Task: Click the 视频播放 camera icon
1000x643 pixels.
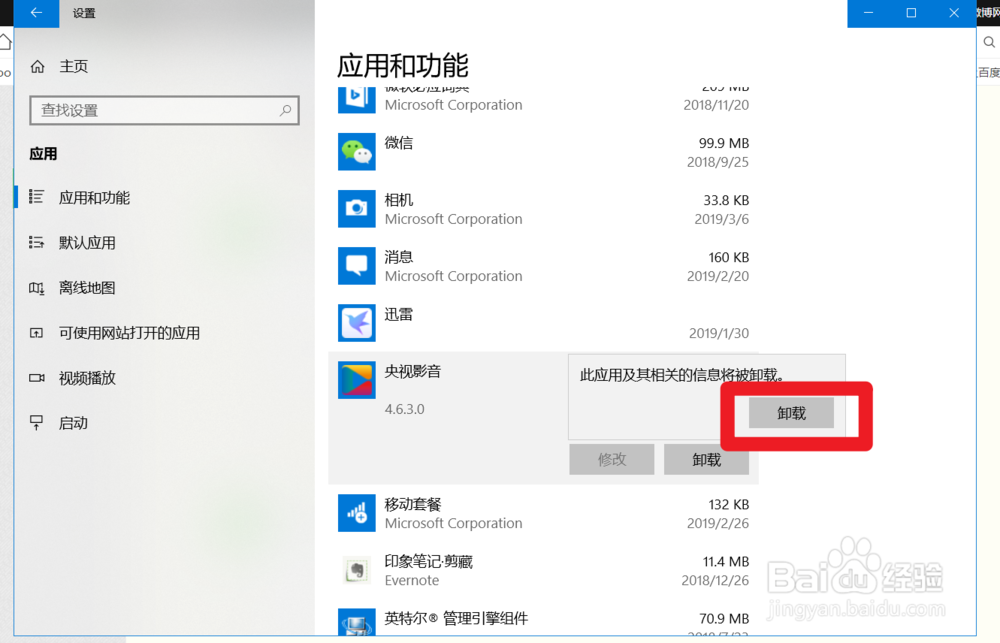Action: click(36, 378)
